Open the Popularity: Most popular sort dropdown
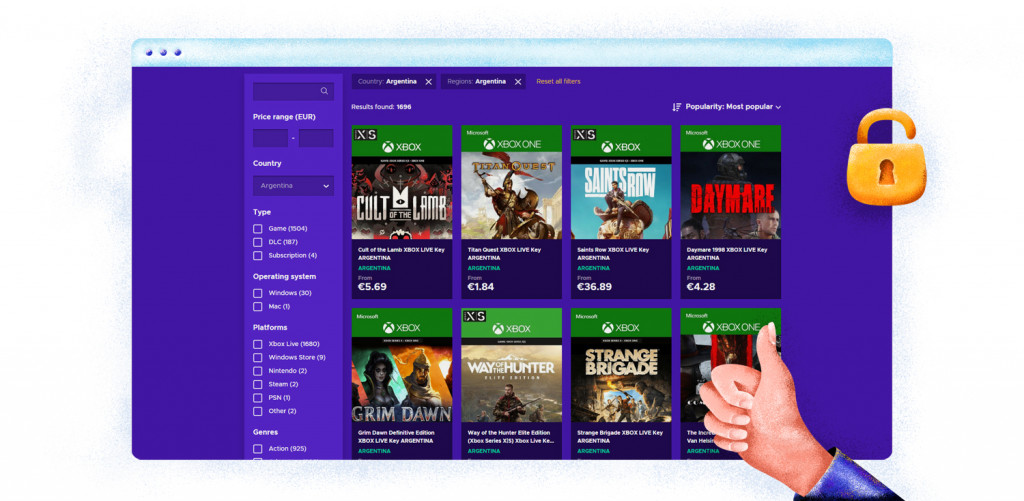The width and height of the screenshot is (1024, 501). pyautogui.click(x=733, y=106)
